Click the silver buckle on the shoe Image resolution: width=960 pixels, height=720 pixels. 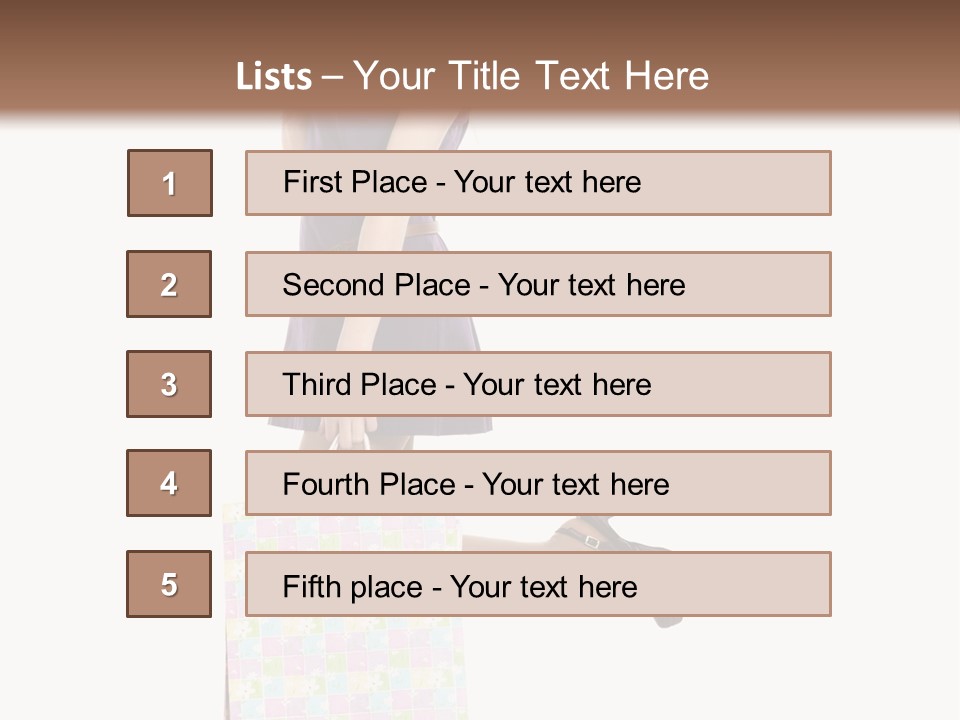591,541
